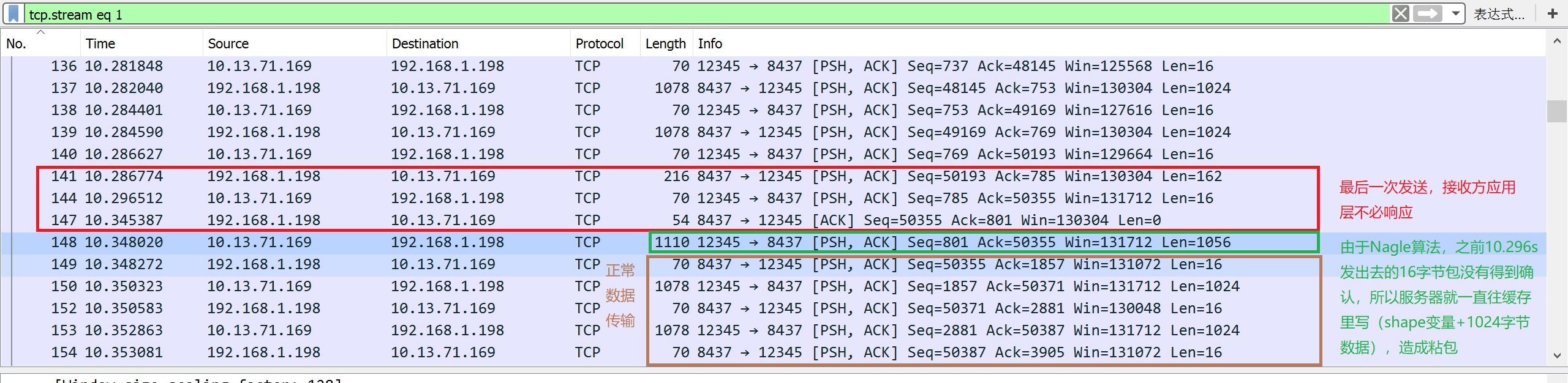Select packet 137 with Seq=48145
This screenshot has height=383, width=1568.
click(x=773, y=88)
